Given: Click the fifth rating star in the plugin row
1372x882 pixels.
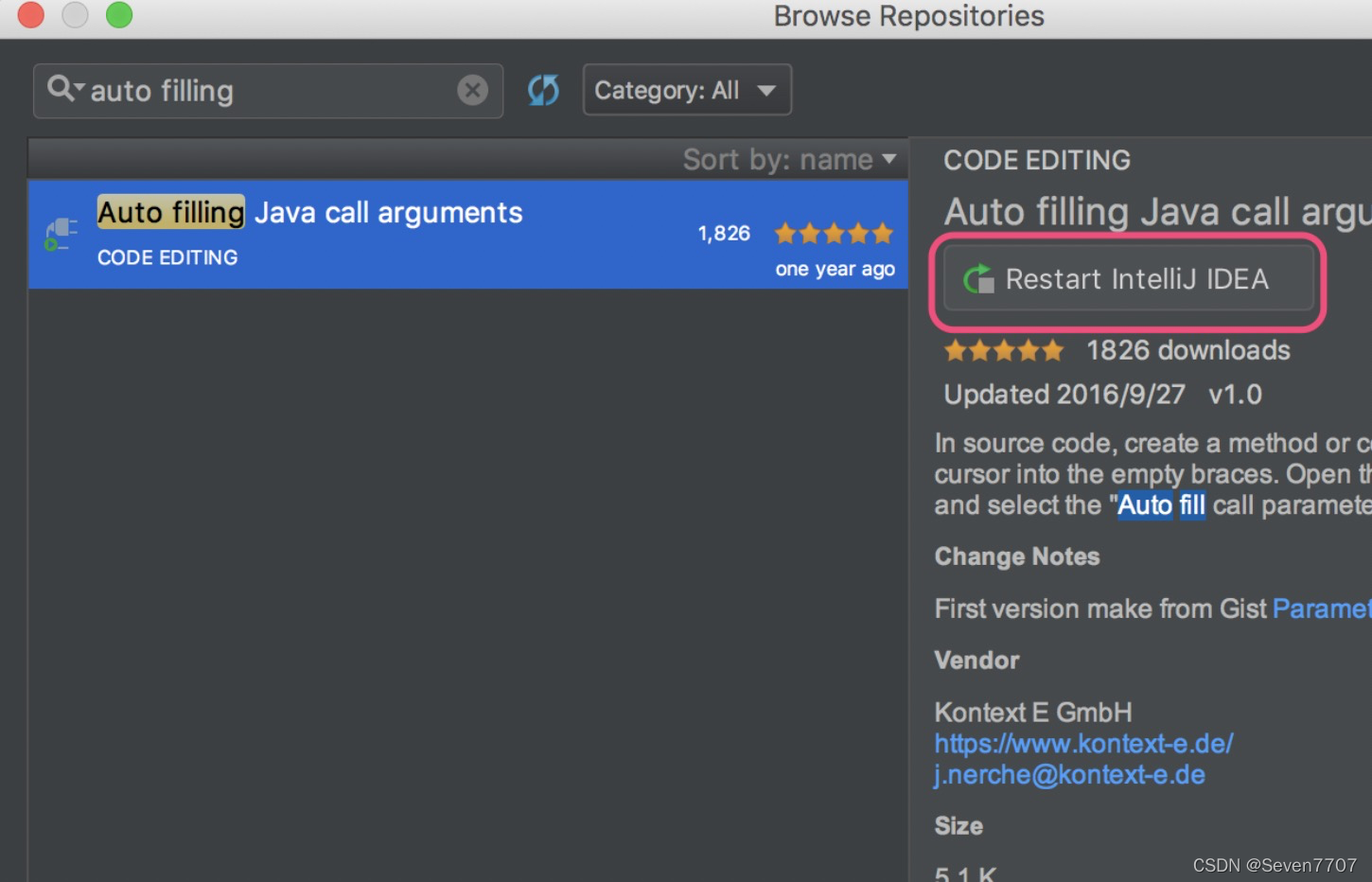Looking at the screenshot, I should click(x=883, y=233).
